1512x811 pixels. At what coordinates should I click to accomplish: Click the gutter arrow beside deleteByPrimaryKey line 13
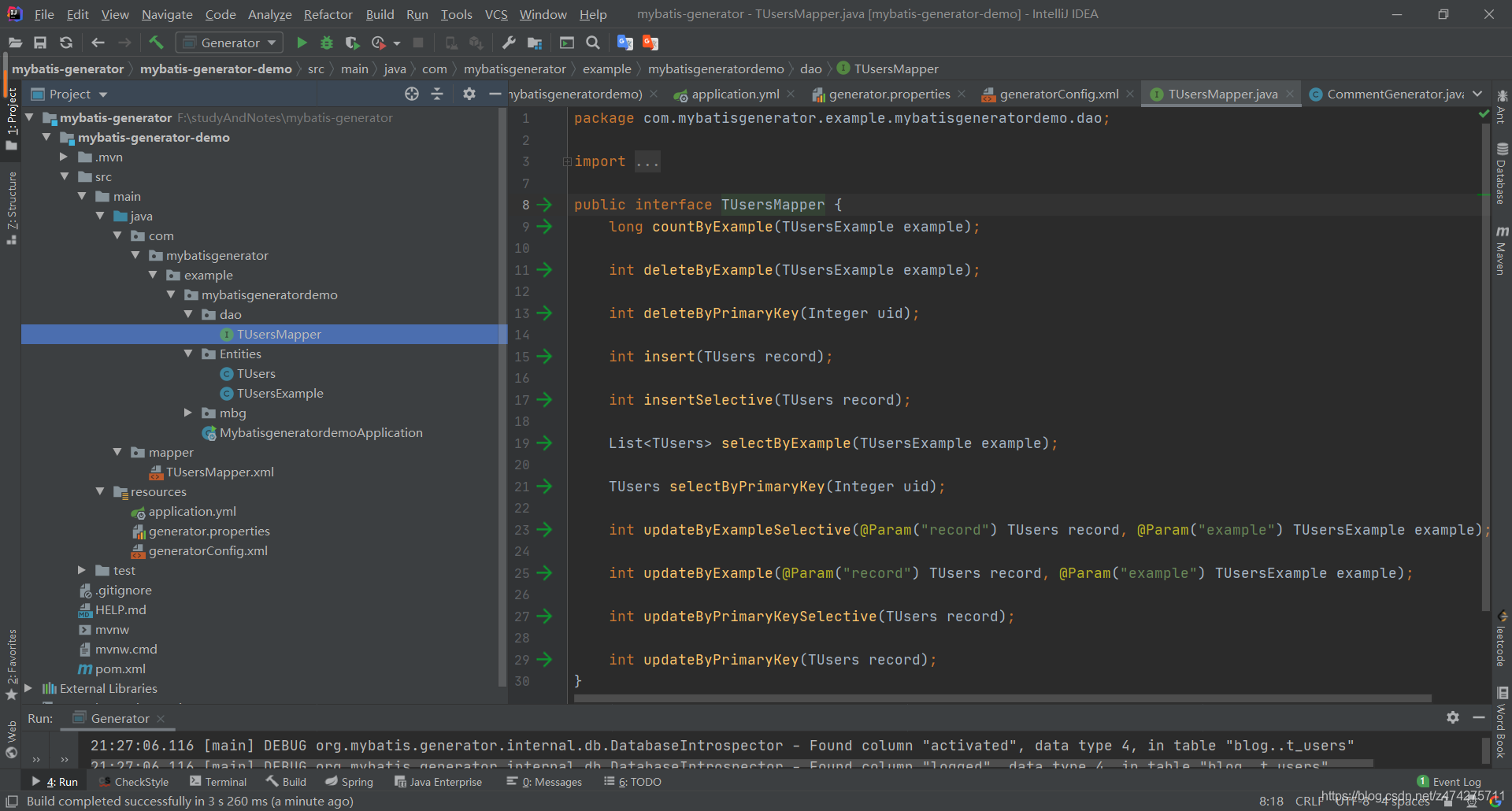(x=544, y=313)
